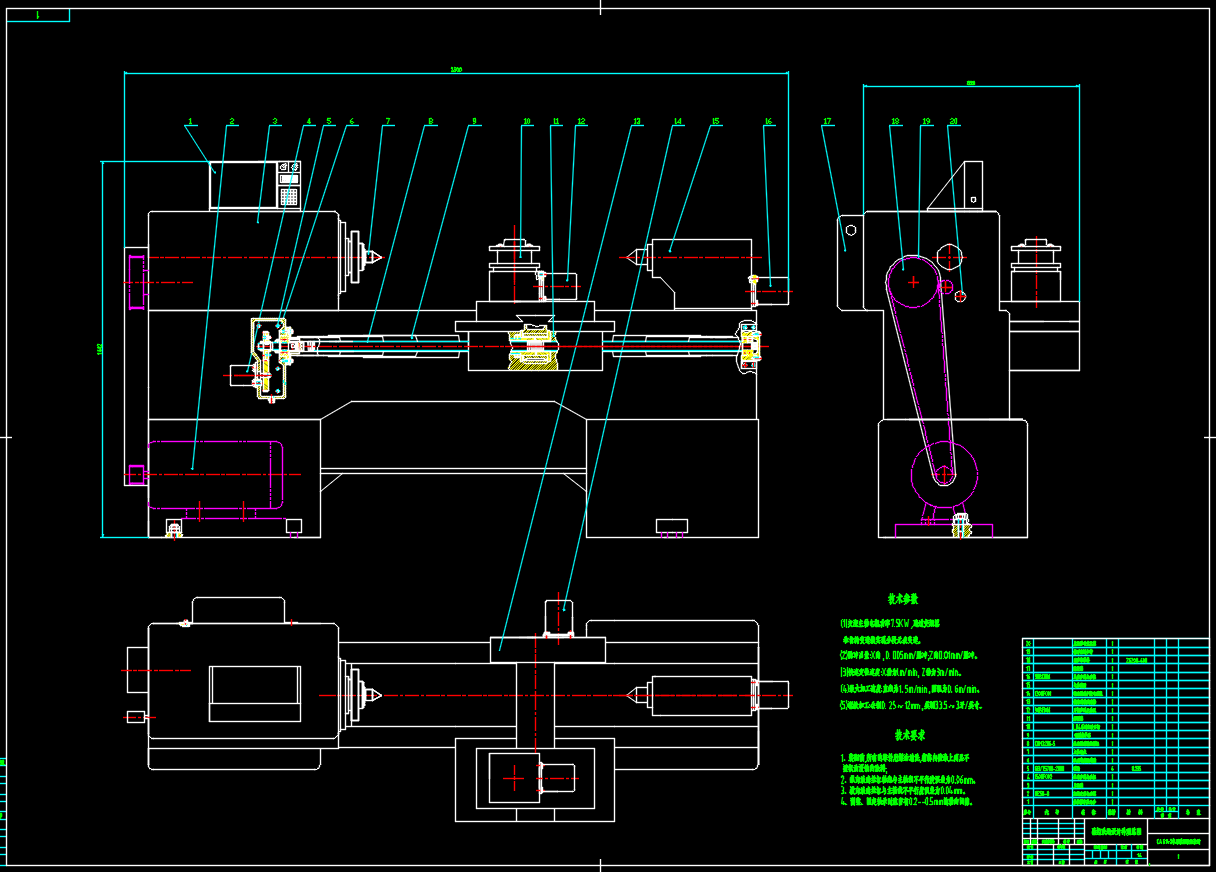Select requirement line 4 with 0.2--0.5mm
Viewport: 1216px width, 872px height.
[x=906, y=801]
